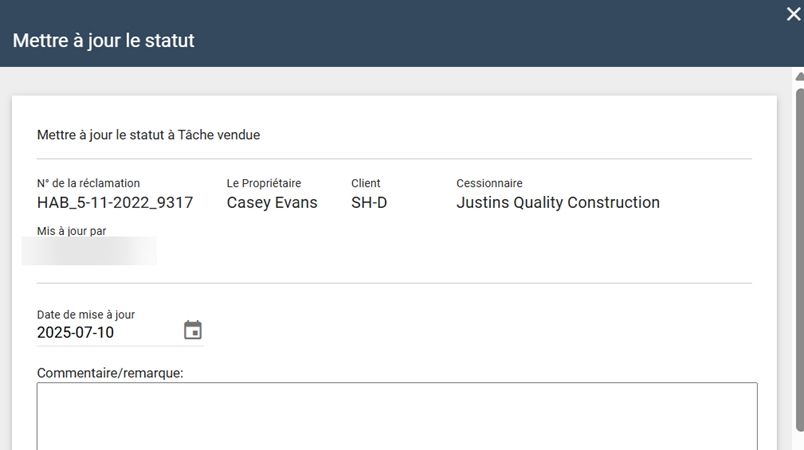Click the scrollbar up arrow
Viewport: 804px width, 450px height.
tap(798, 76)
